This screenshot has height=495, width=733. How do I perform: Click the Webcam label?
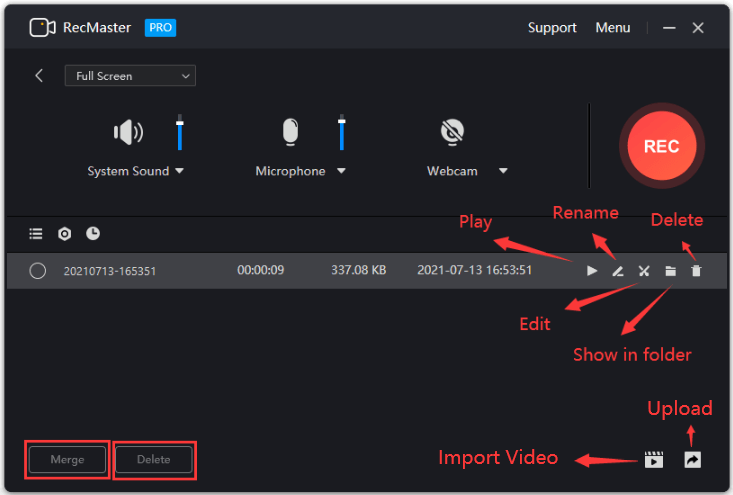coord(452,171)
